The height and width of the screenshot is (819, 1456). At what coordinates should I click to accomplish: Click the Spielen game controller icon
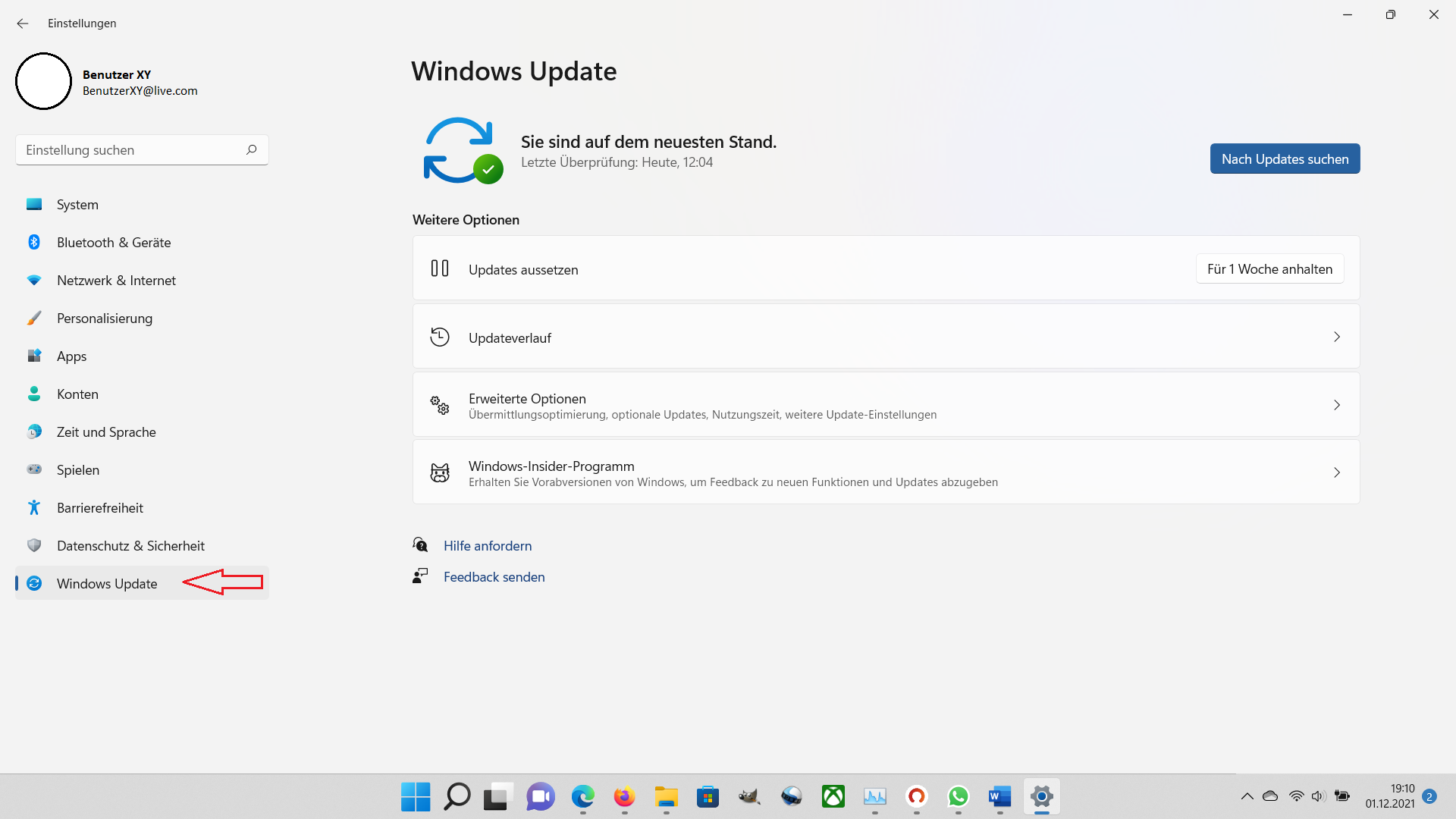click(34, 469)
